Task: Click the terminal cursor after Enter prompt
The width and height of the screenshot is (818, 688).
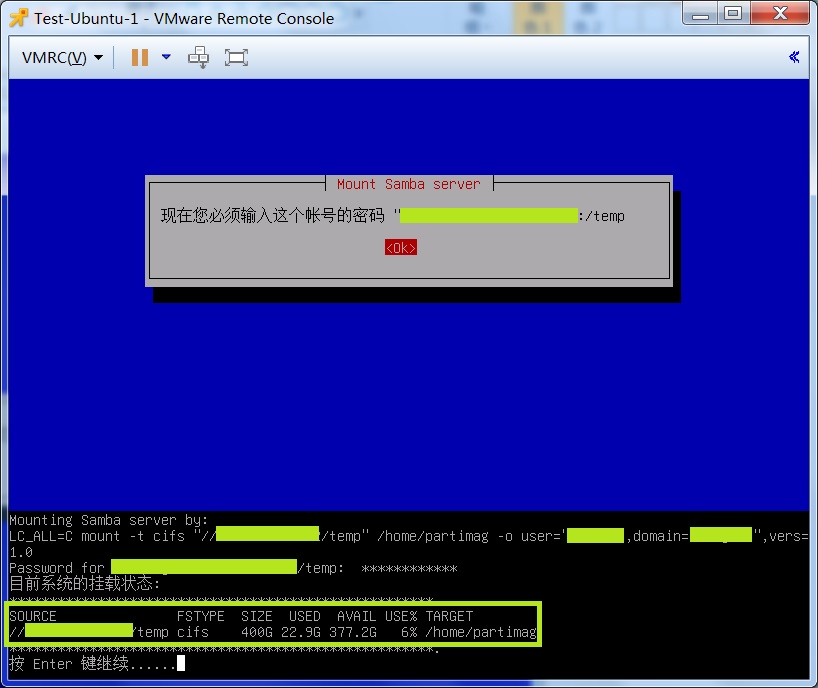Action: point(181,663)
